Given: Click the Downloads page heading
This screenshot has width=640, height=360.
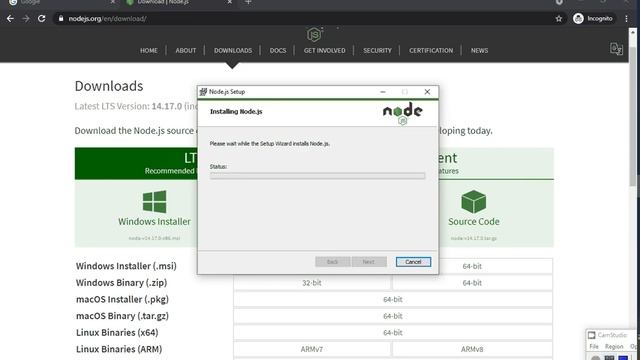Looking at the screenshot, I should (109, 86).
